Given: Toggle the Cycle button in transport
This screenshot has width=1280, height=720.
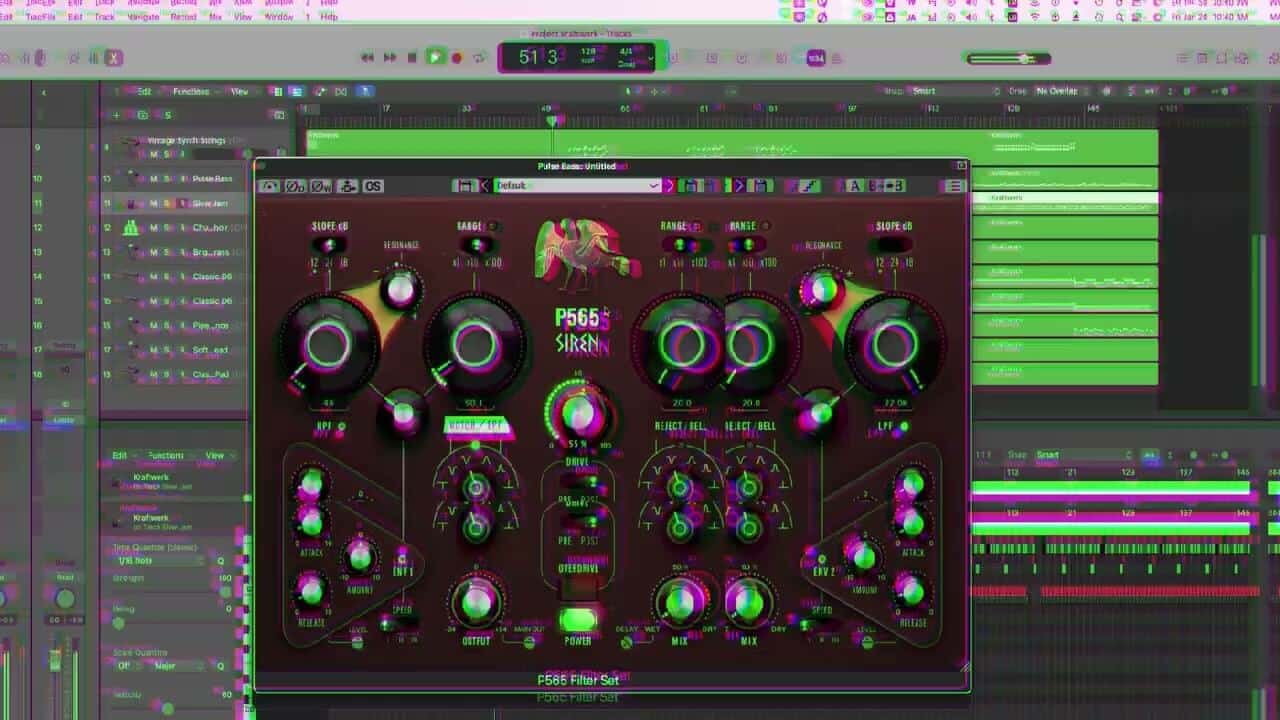Looking at the screenshot, I should pos(479,58).
